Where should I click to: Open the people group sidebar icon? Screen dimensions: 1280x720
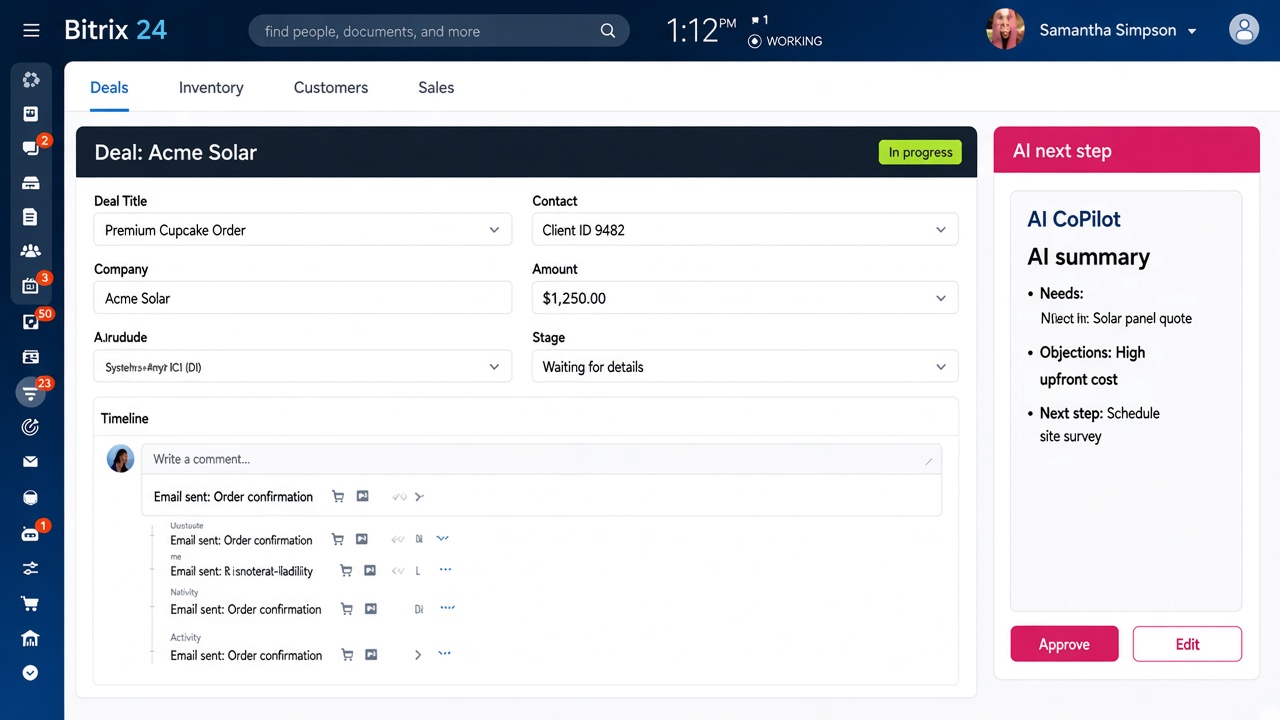pos(31,251)
